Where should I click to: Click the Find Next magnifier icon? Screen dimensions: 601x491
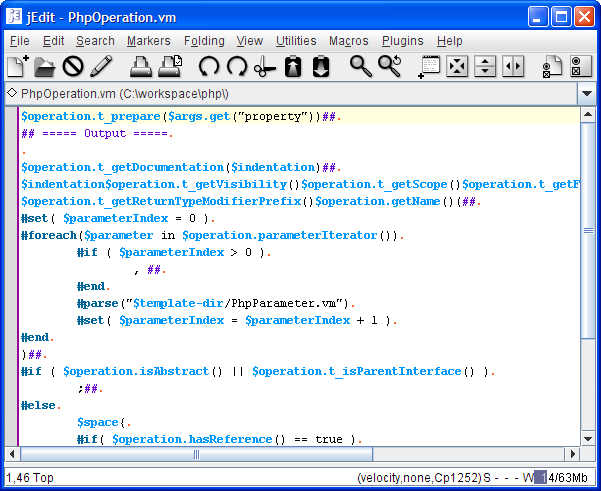tap(389, 66)
